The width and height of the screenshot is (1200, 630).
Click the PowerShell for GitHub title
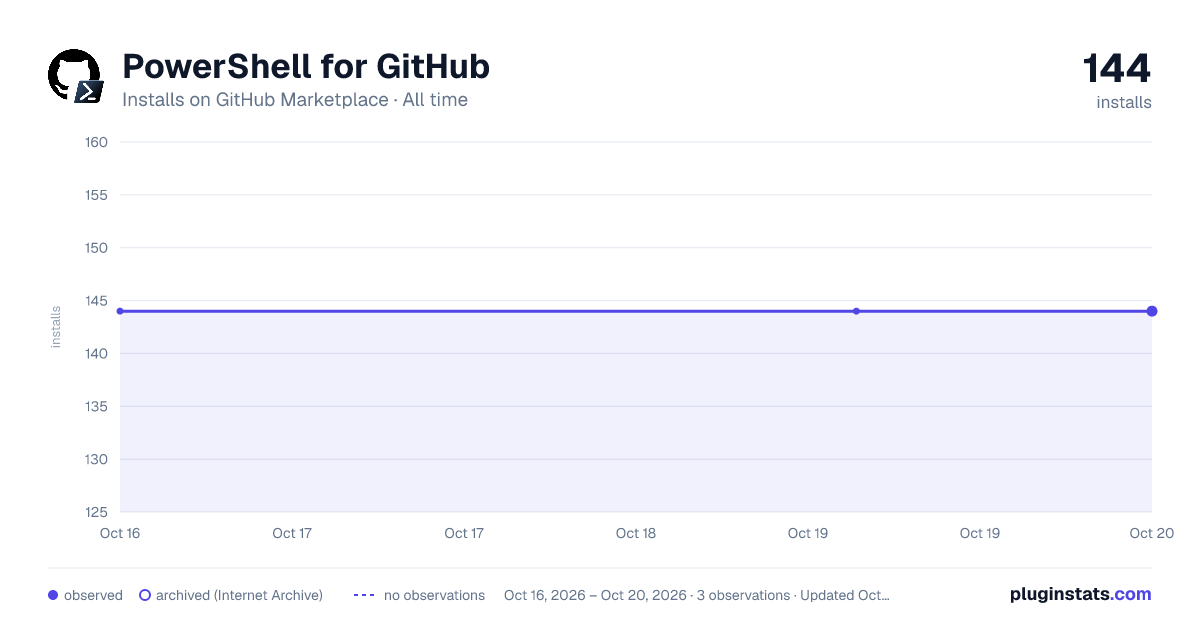(306, 66)
